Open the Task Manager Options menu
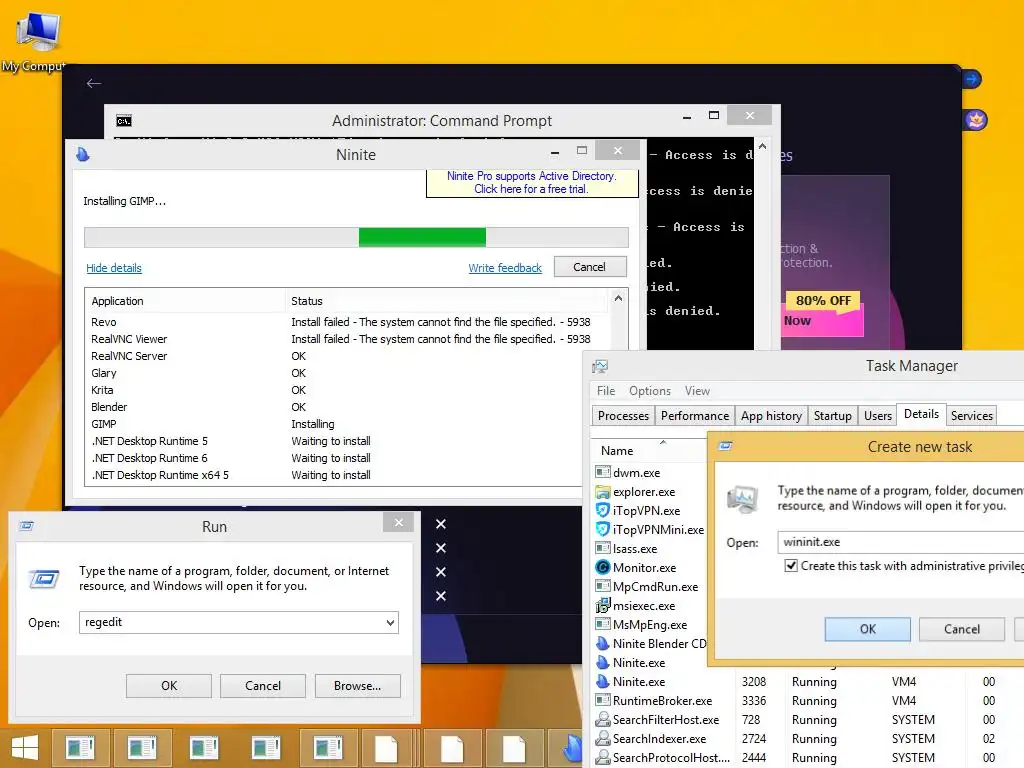The image size is (1024, 768). tap(650, 391)
